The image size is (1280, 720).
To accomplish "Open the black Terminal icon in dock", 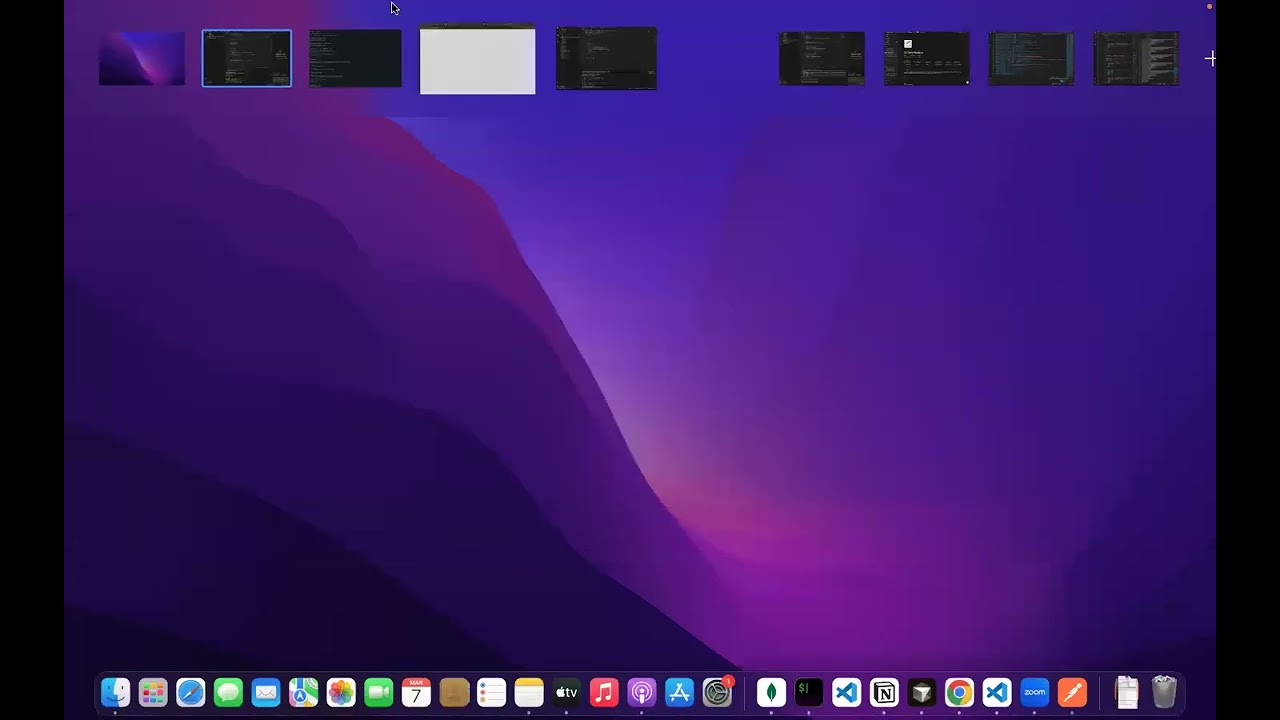I will 809,692.
